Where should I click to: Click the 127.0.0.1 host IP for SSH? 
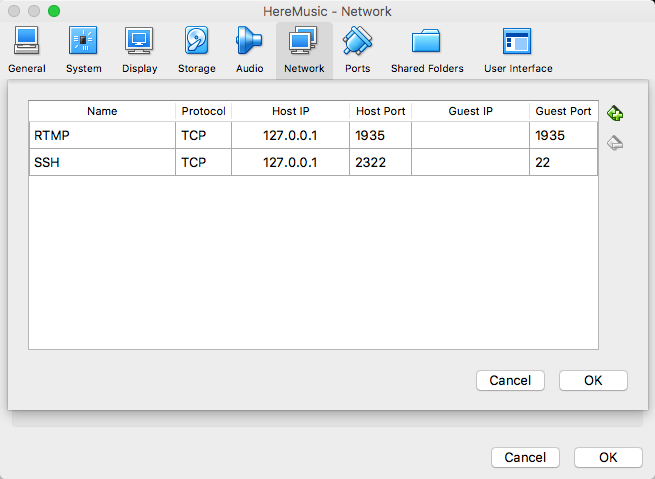point(290,162)
